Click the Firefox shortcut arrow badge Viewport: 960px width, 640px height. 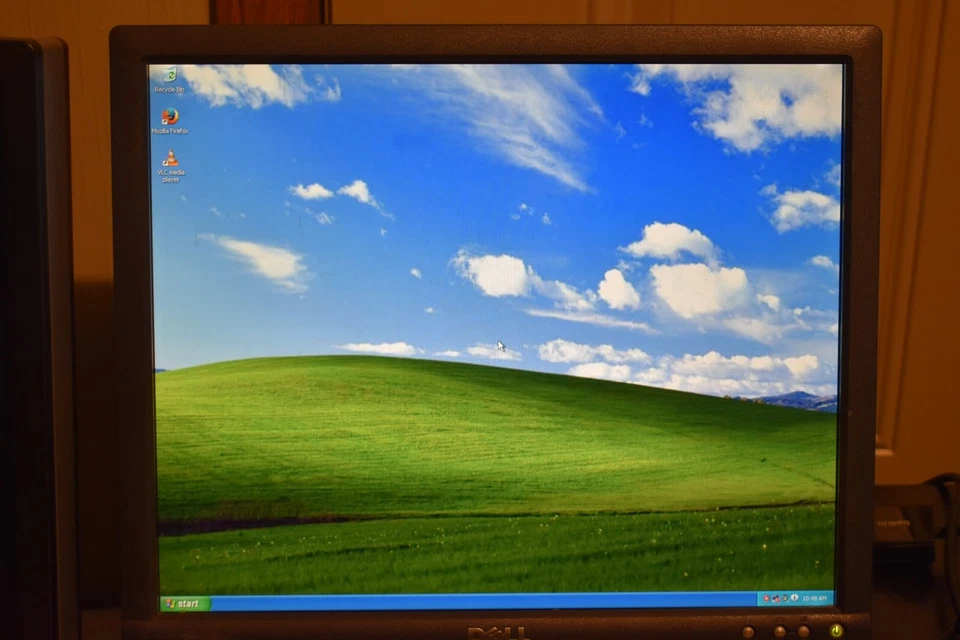164,121
